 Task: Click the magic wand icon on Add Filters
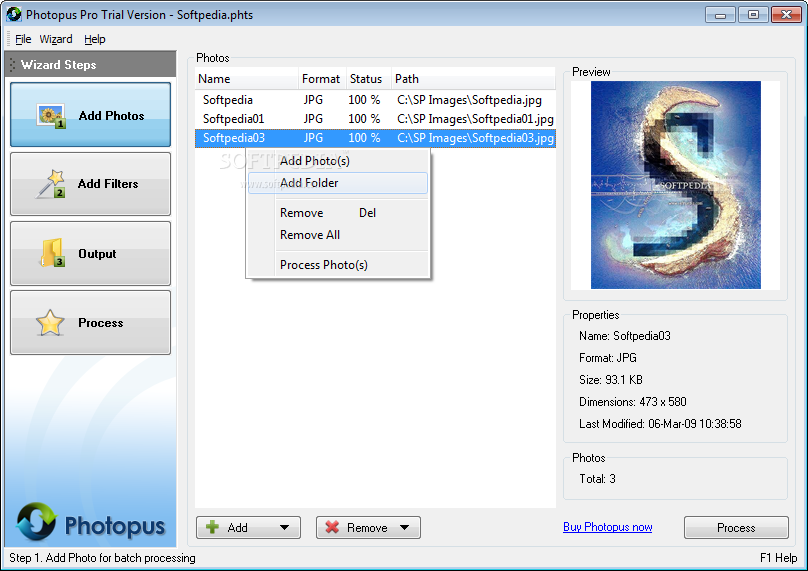tap(50, 184)
